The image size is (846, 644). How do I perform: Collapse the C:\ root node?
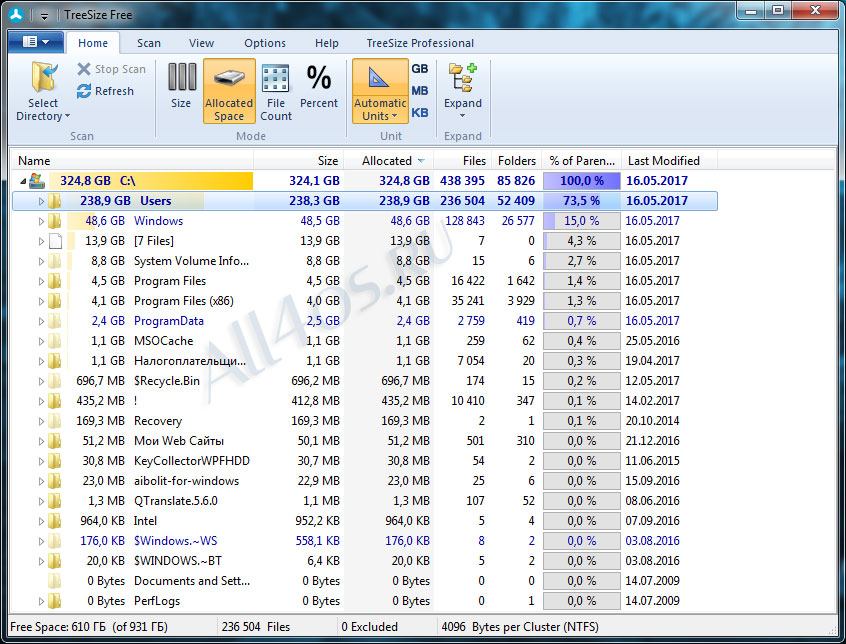point(22,181)
